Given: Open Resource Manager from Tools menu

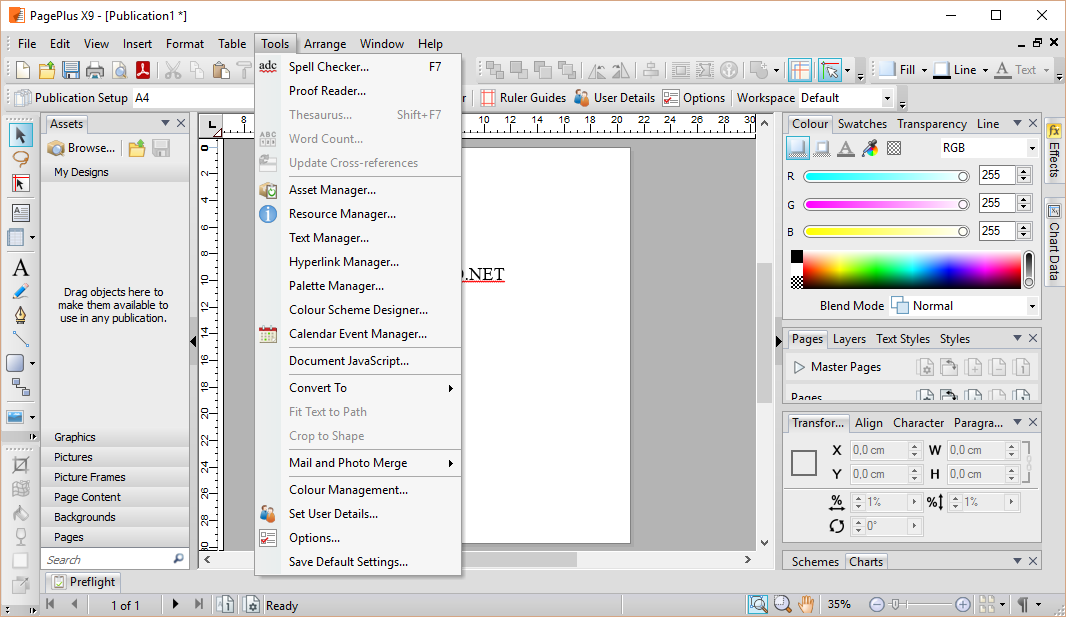Looking at the screenshot, I should point(358,214).
